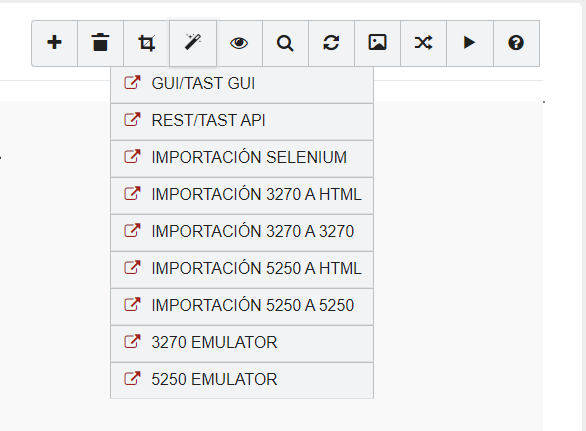
Task: Click the trash delete icon
Action: (x=101, y=43)
